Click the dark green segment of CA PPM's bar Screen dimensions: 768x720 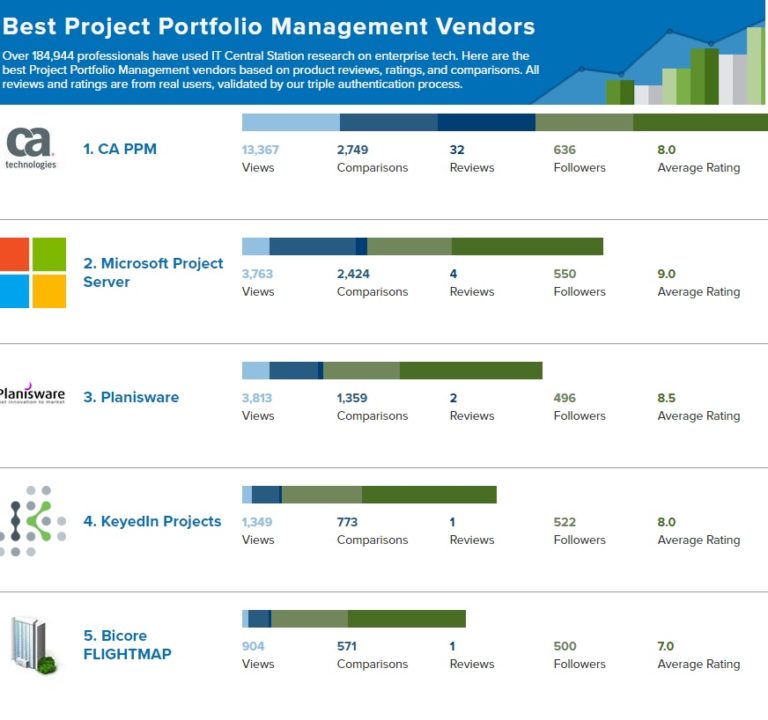click(x=700, y=122)
